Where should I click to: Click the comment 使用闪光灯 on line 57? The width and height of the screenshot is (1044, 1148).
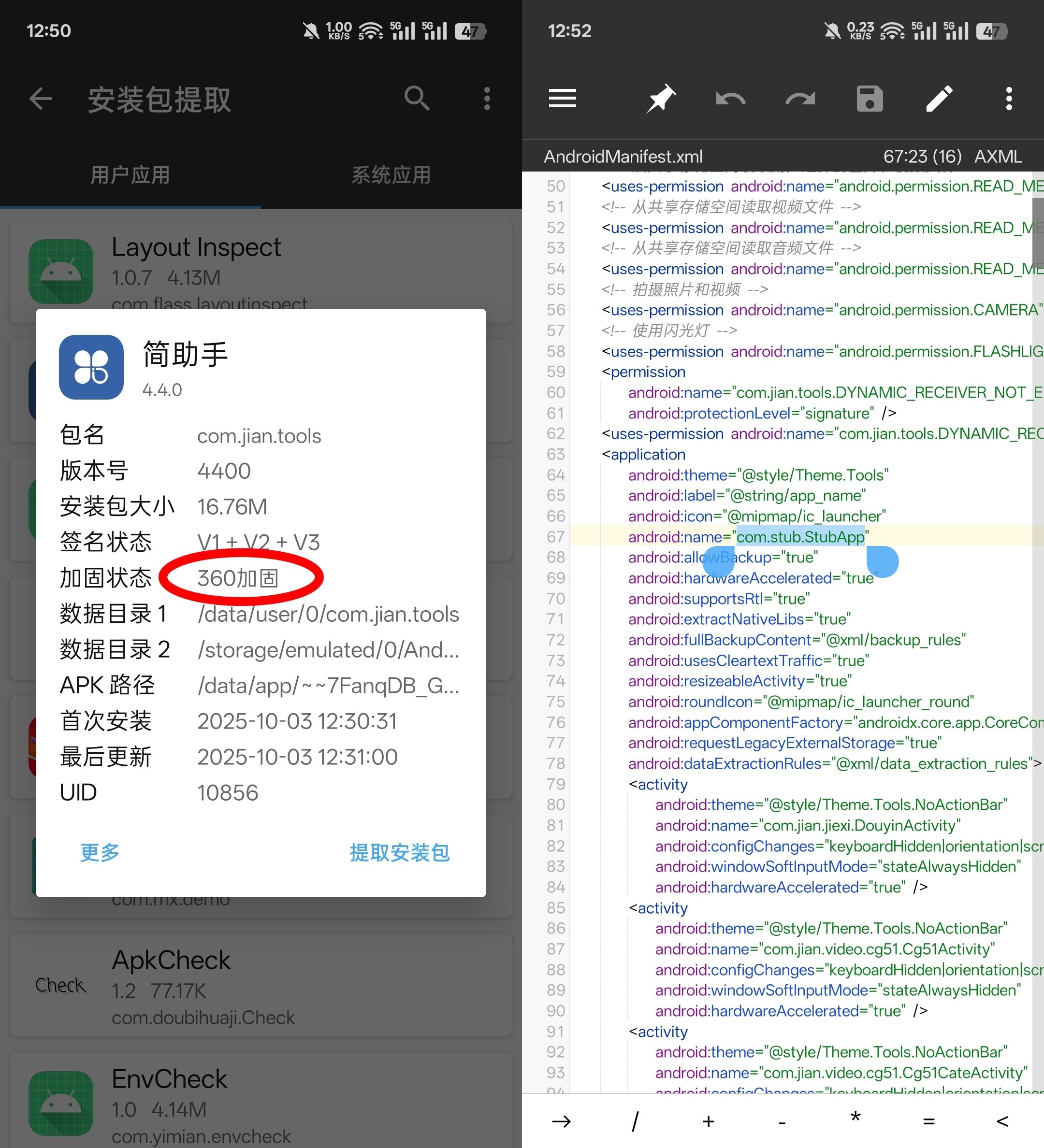coord(669,330)
